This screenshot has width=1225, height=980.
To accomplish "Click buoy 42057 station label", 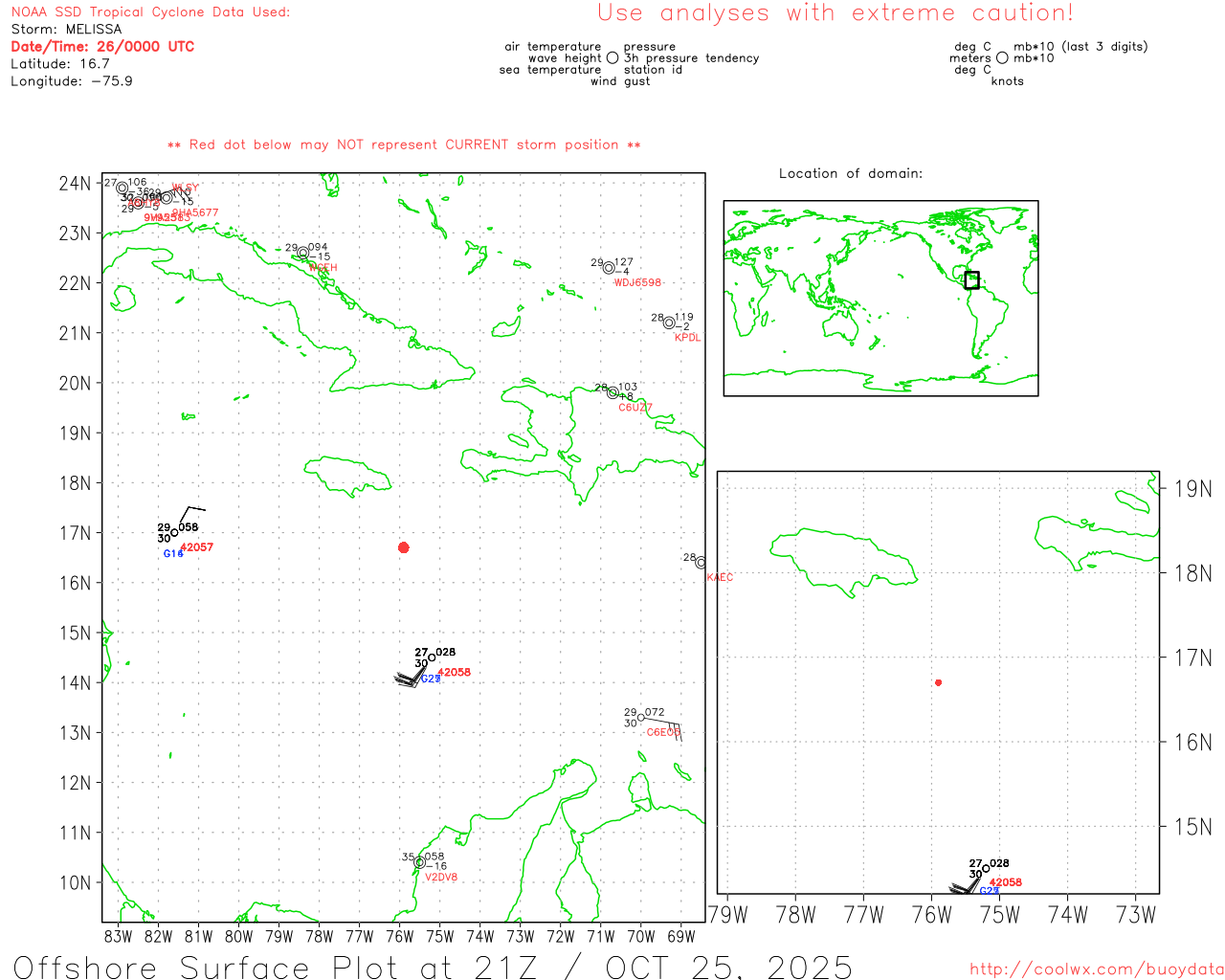I will coord(197,547).
